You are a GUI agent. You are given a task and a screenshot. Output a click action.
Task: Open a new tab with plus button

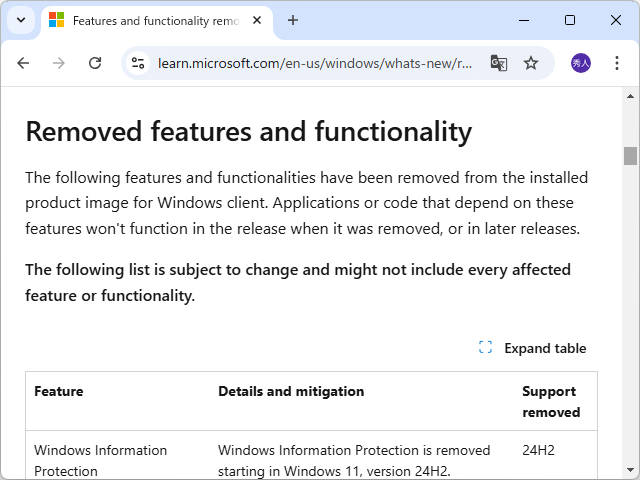pos(293,20)
